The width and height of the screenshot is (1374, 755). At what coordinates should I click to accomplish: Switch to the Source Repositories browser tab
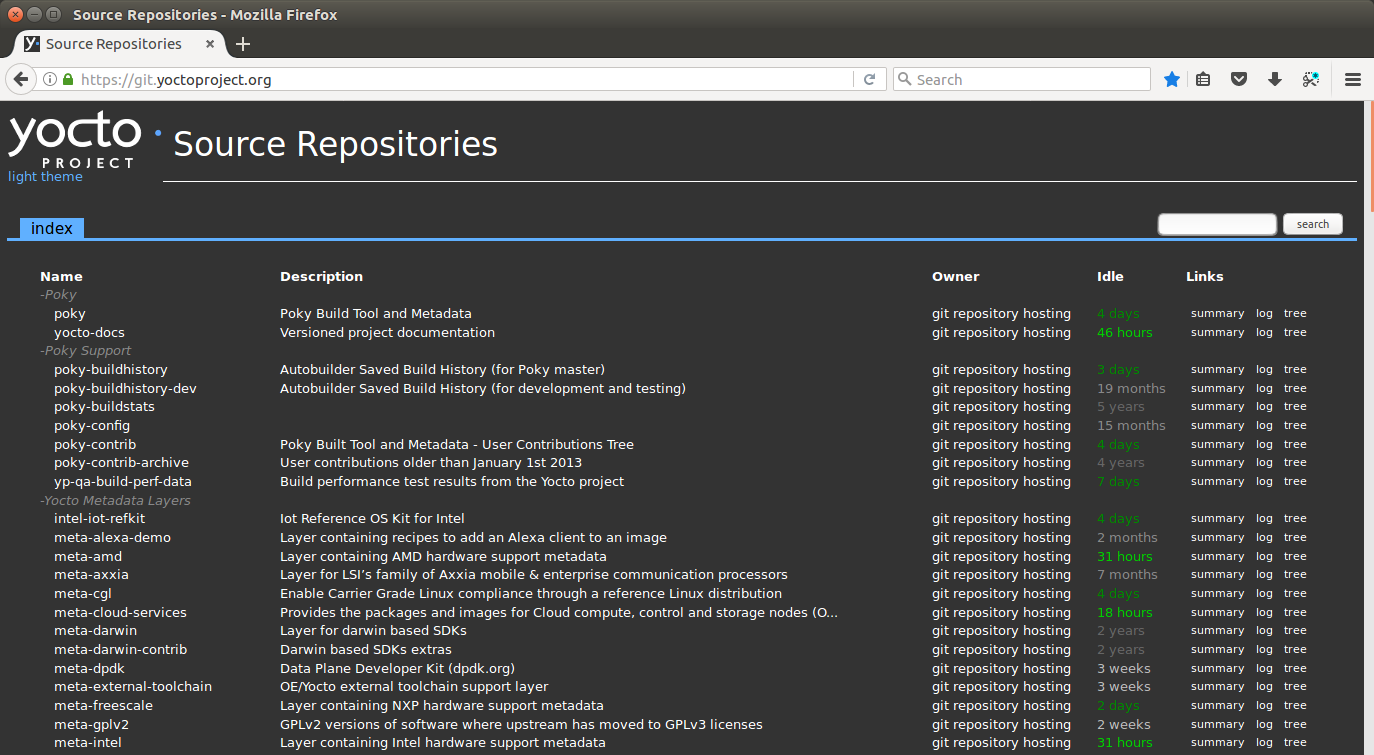pyautogui.click(x=113, y=44)
